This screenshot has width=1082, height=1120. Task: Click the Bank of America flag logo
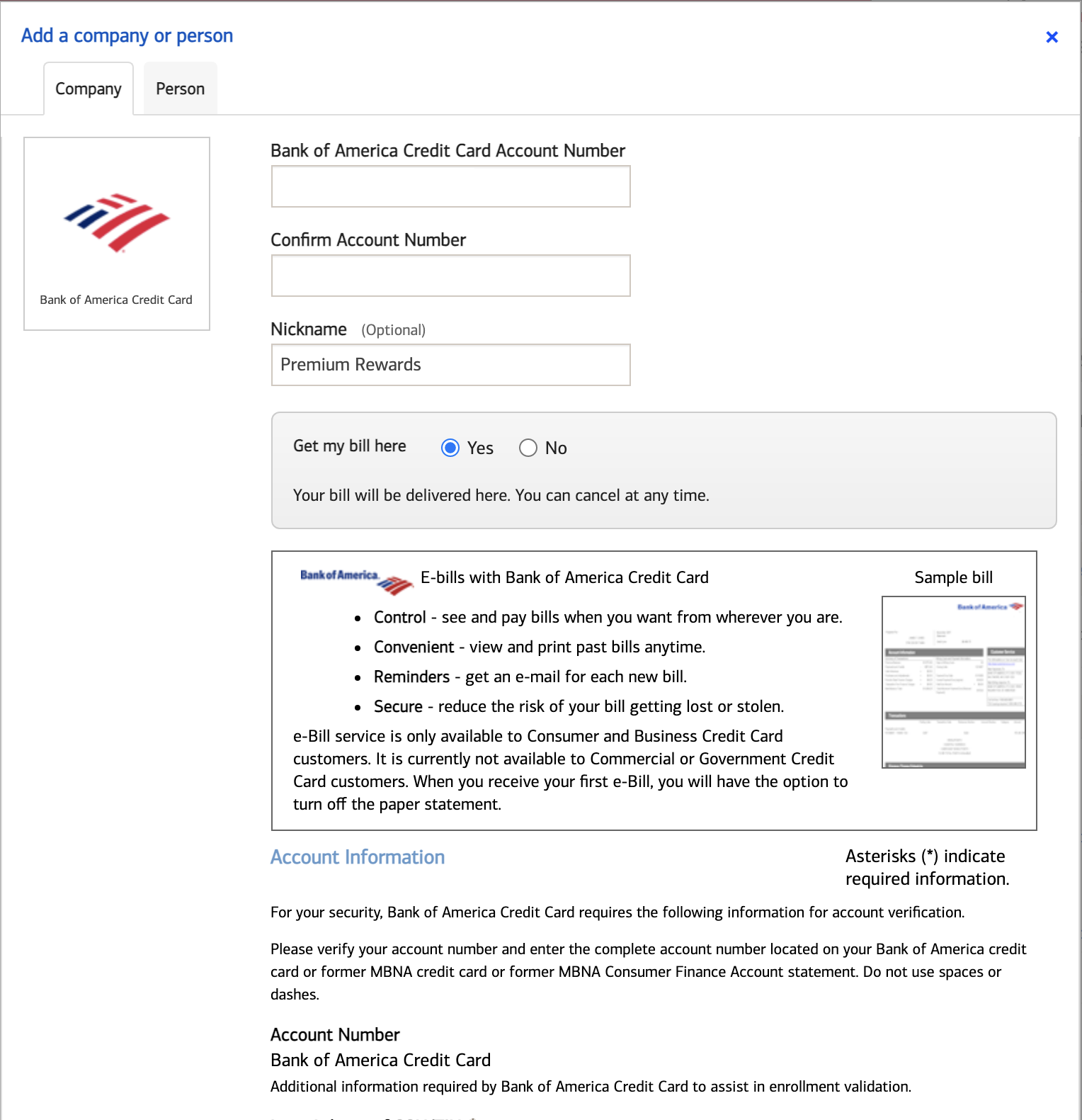[x=117, y=222]
